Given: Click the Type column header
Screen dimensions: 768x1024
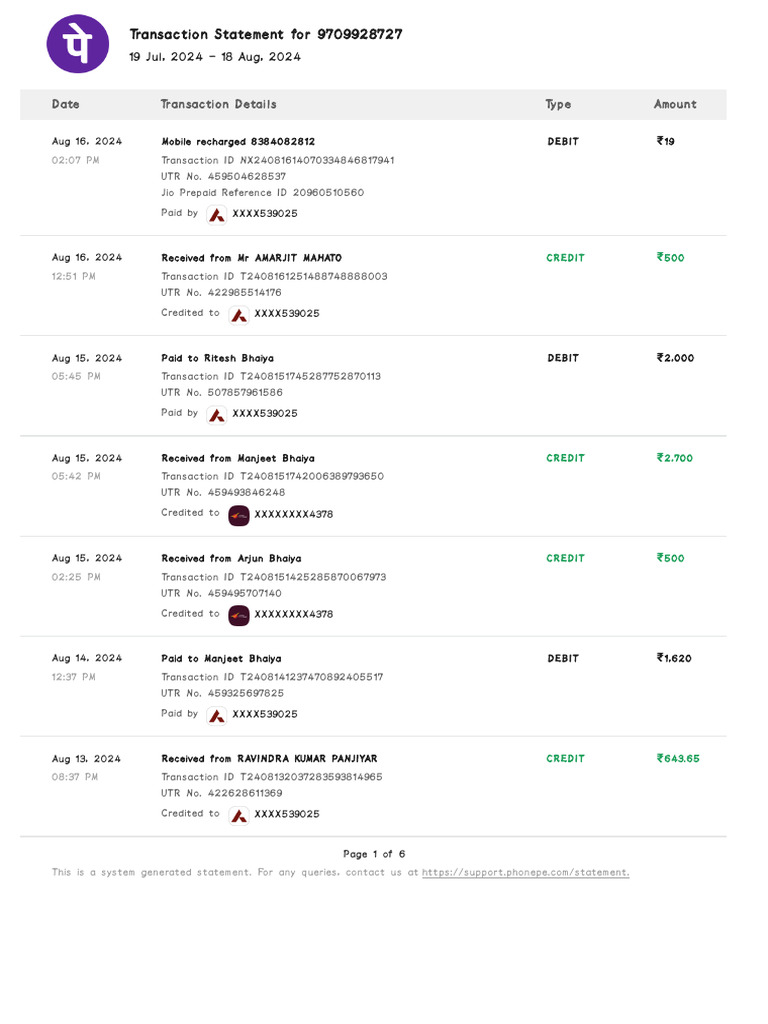Looking at the screenshot, I should (558, 104).
